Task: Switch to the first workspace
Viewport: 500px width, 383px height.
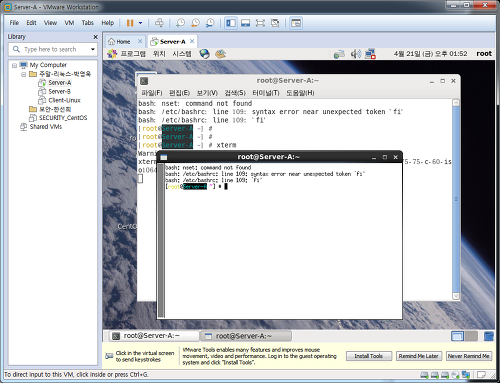Action: 457,336
